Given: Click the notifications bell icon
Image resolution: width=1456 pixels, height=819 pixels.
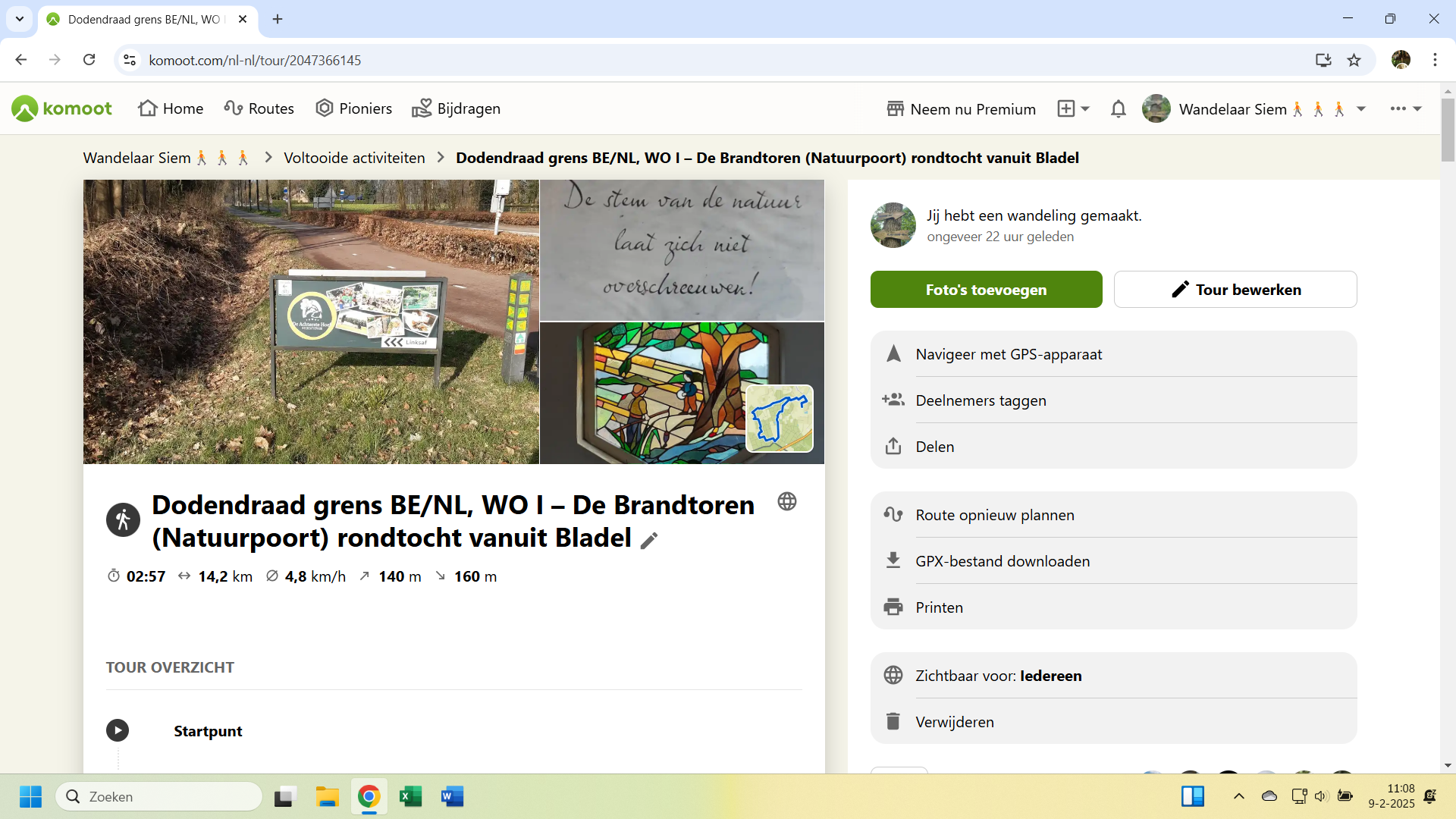Looking at the screenshot, I should [x=1118, y=109].
